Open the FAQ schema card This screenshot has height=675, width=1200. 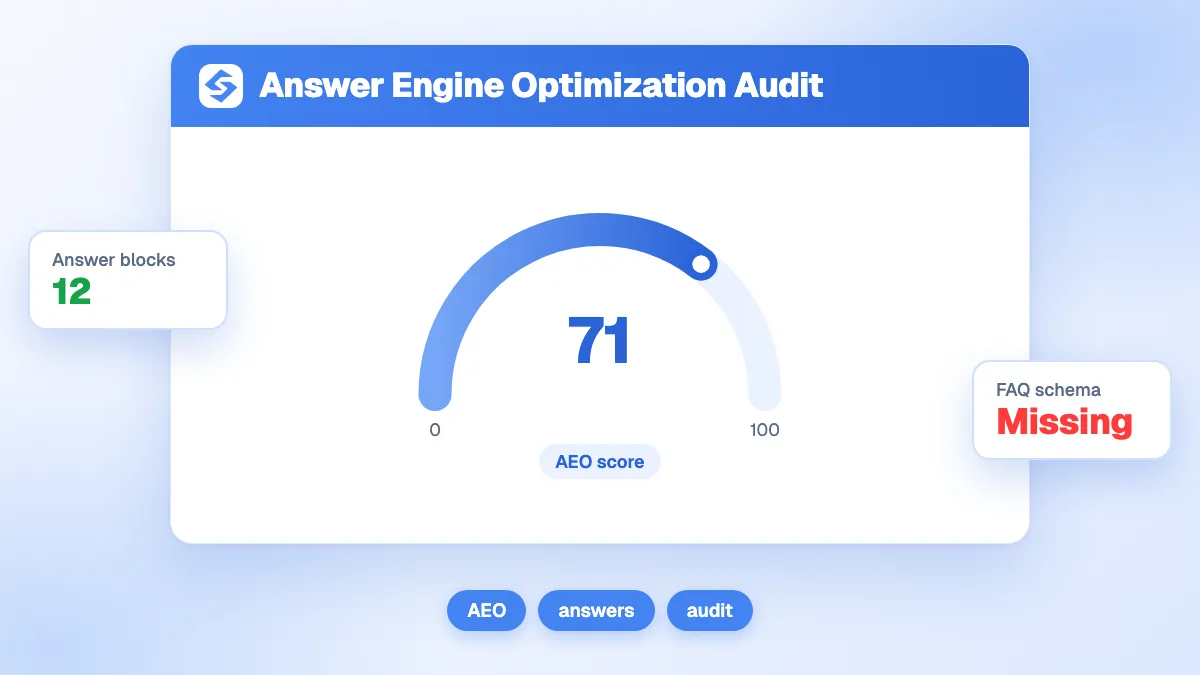tap(1072, 410)
